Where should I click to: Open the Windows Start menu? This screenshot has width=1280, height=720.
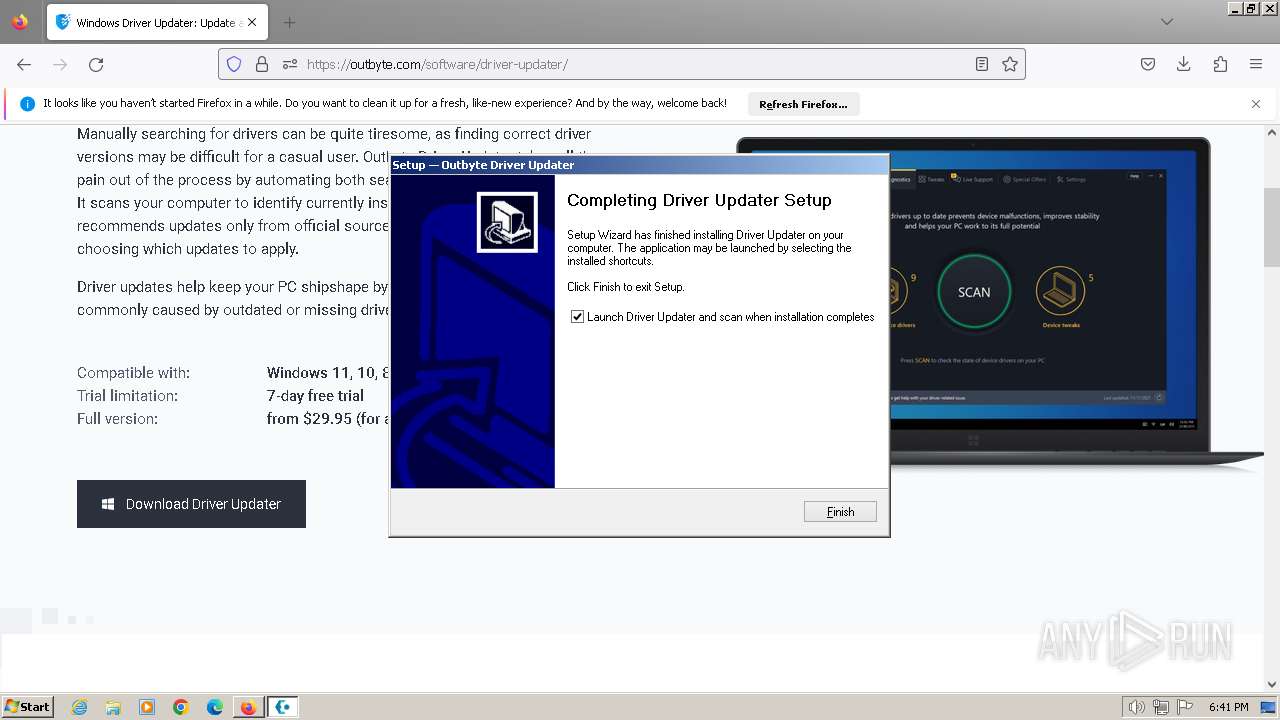click(x=28, y=706)
